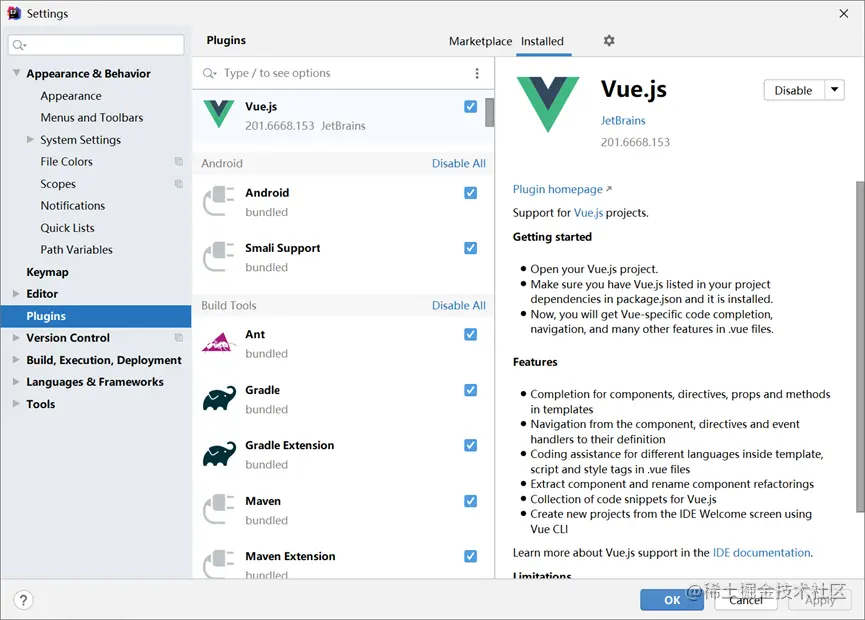This screenshot has width=865, height=620.
Task: Open the three-dot plugin search options menu
Action: tap(477, 73)
